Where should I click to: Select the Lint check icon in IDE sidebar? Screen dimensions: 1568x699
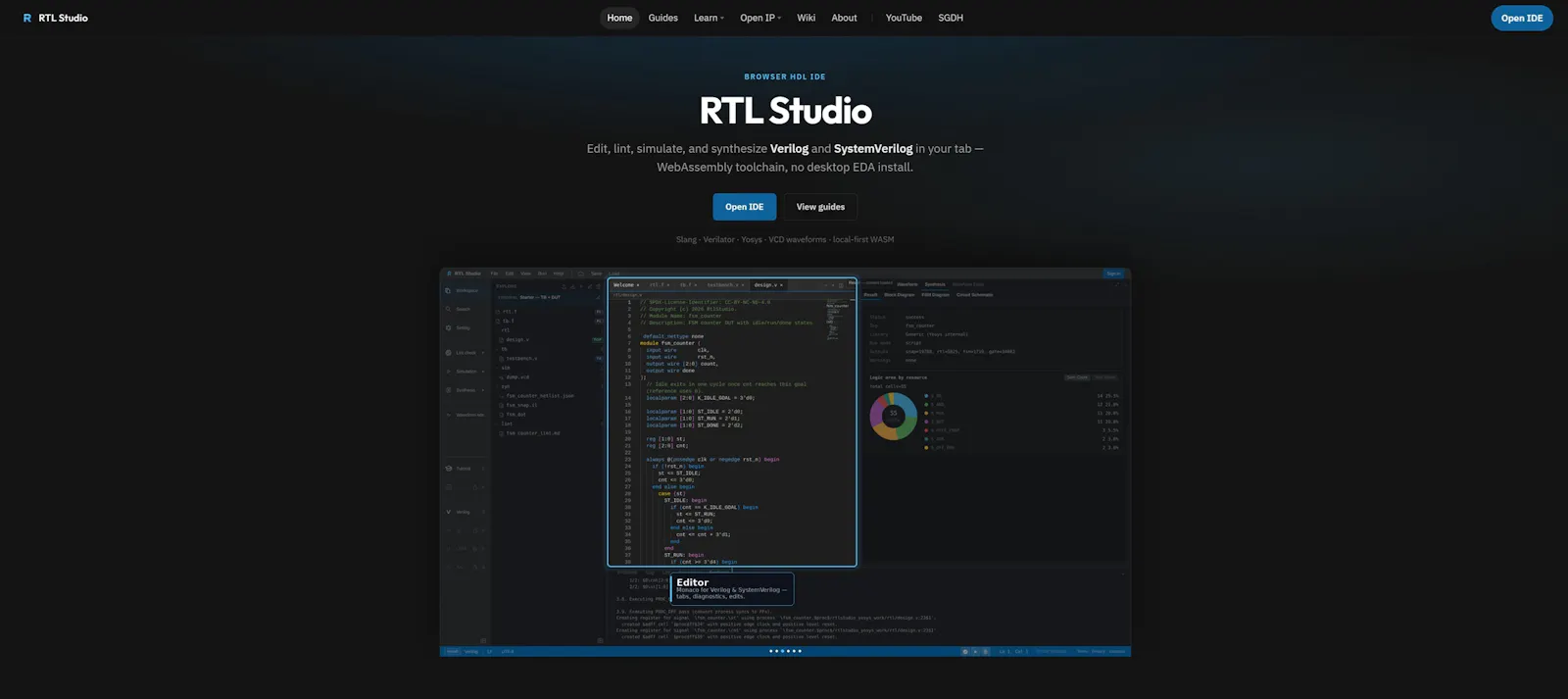coord(448,353)
